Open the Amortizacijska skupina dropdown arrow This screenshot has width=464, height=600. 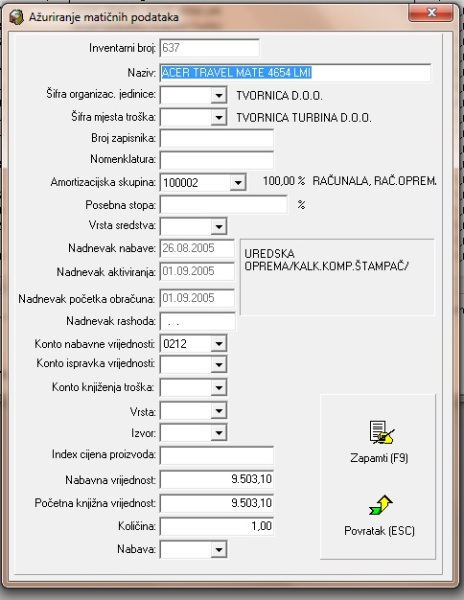coord(238,183)
